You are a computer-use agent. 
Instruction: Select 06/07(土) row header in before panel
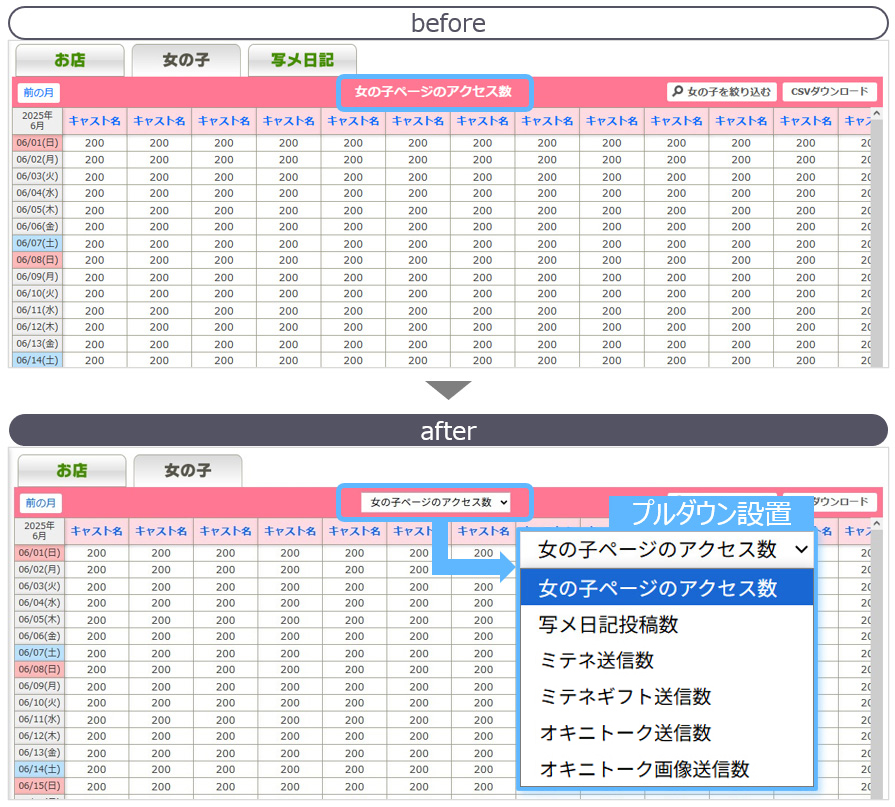point(38,243)
